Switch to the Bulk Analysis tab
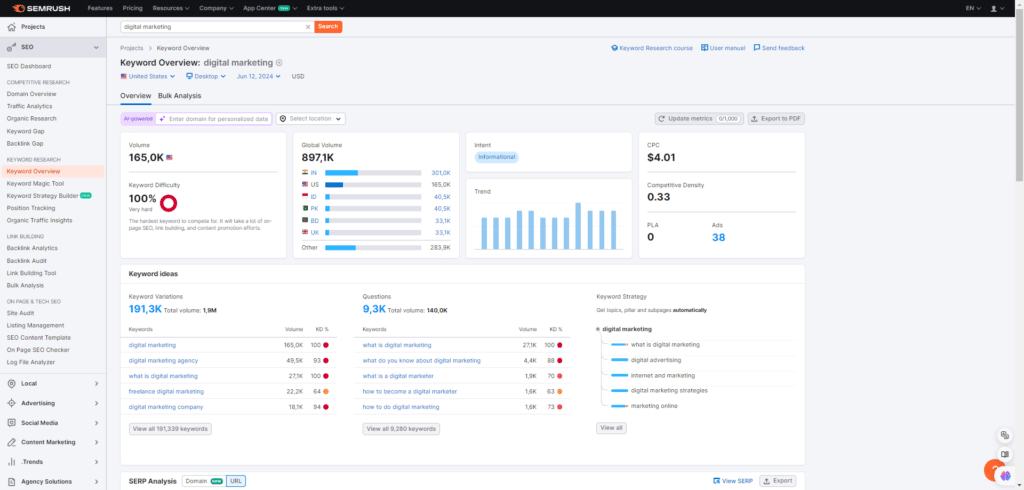1024x490 pixels. 179,96
